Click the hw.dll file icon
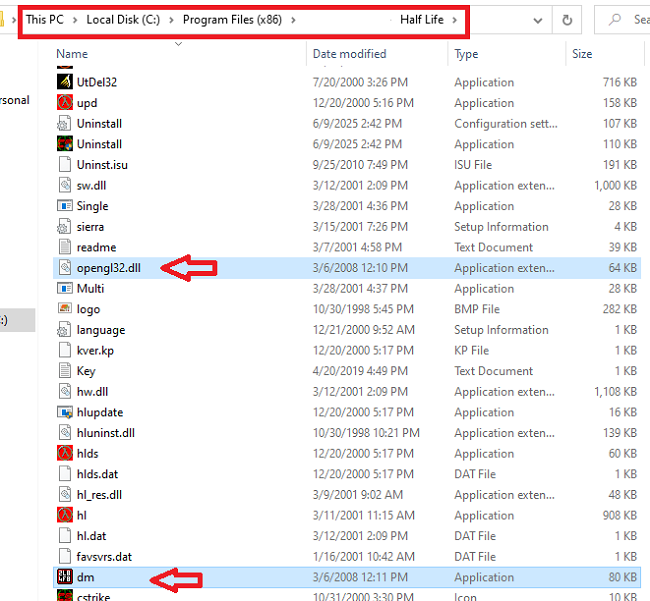This screenshot has width=650, height=601. click(65, 392)
